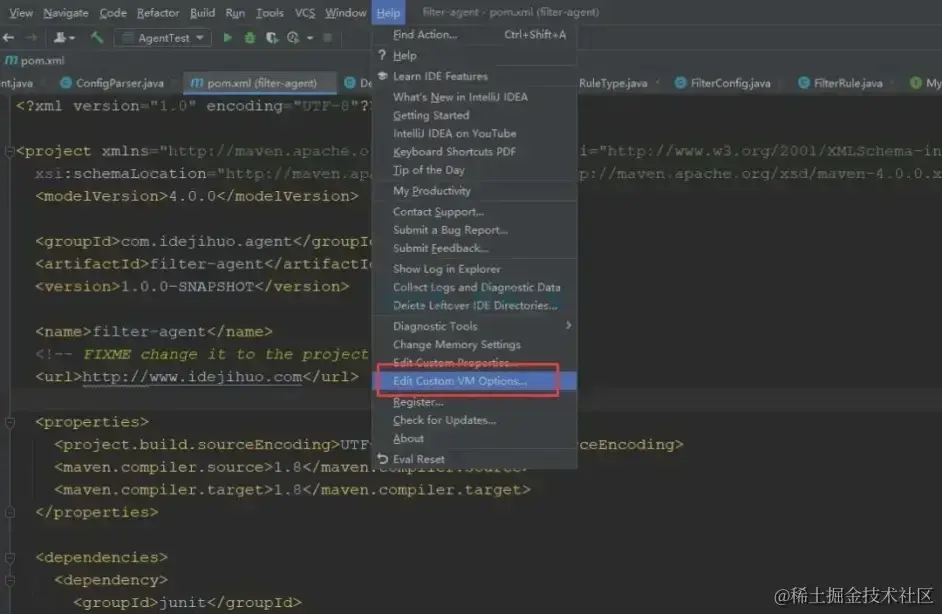Choose Register in Help menu
Screen dimensions: 942x614
(x=475, y=402)
